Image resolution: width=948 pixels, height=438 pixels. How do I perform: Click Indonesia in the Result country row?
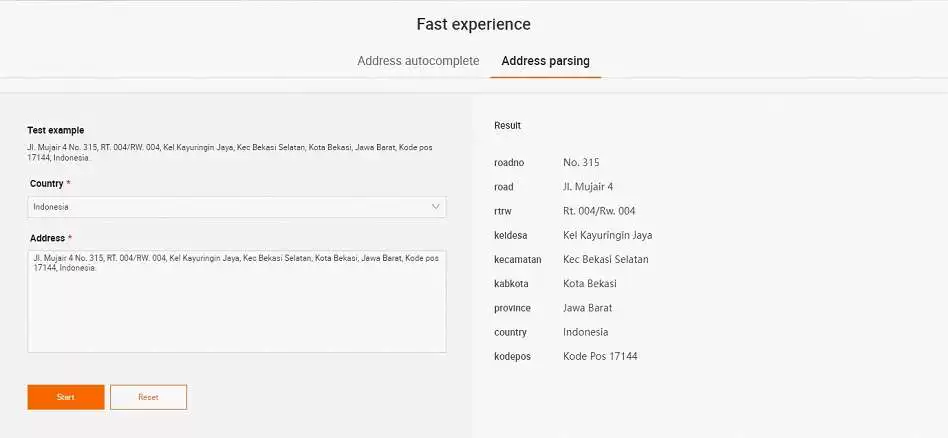click(585, 332)
